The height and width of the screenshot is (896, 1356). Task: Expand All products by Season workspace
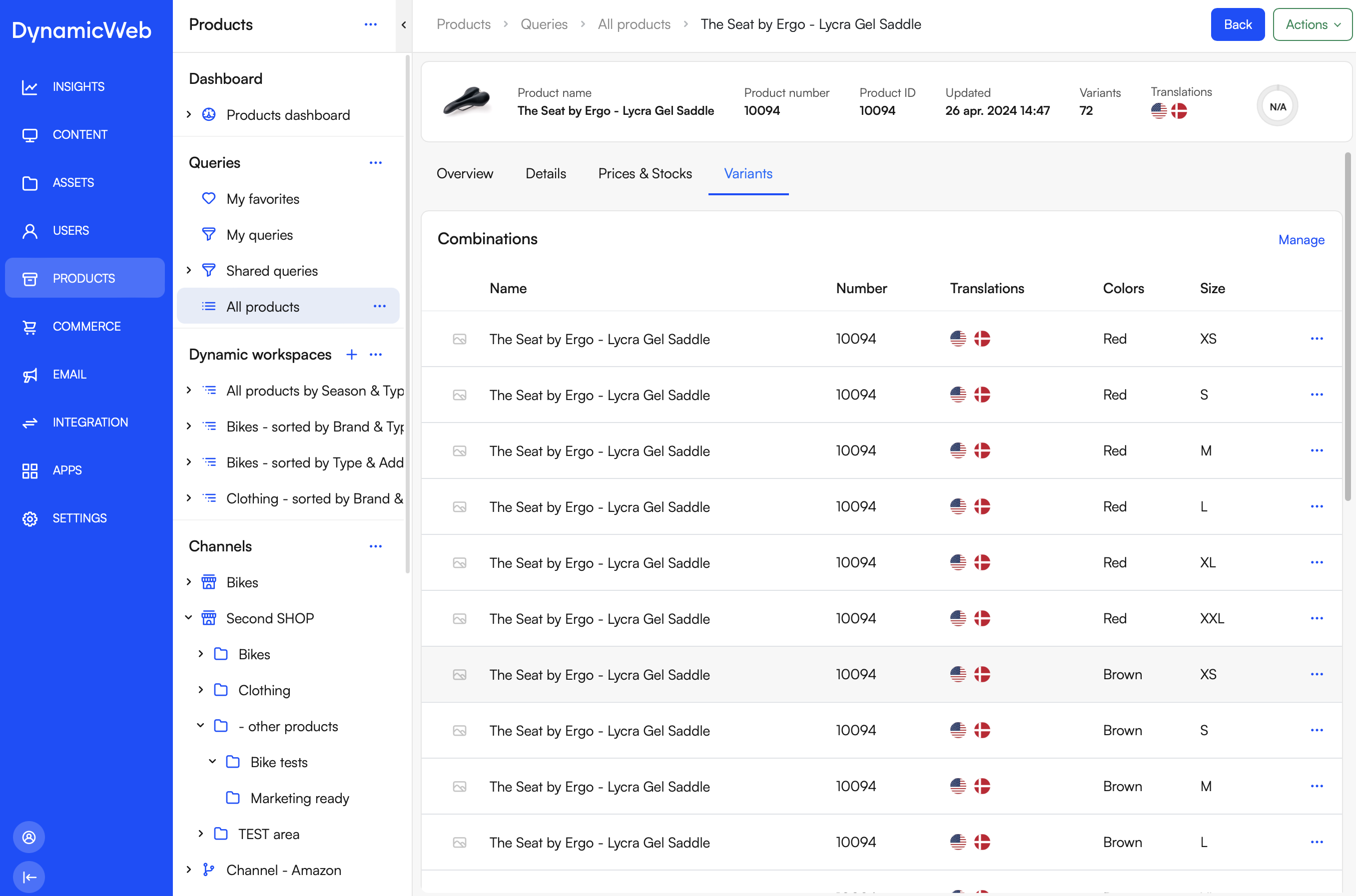coord(189,390)
